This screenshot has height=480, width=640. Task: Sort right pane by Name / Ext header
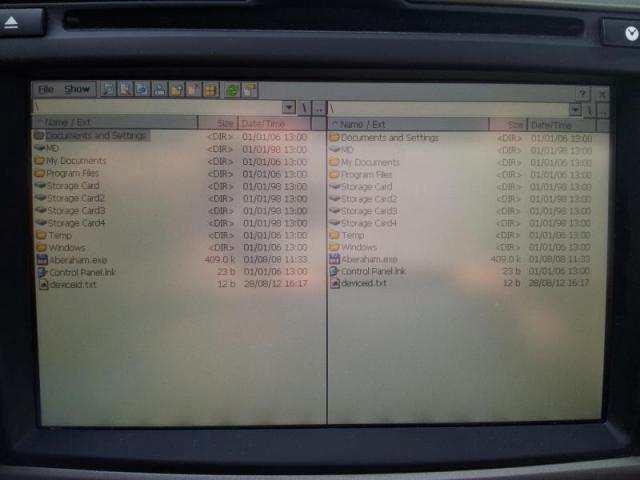[409, 124]
